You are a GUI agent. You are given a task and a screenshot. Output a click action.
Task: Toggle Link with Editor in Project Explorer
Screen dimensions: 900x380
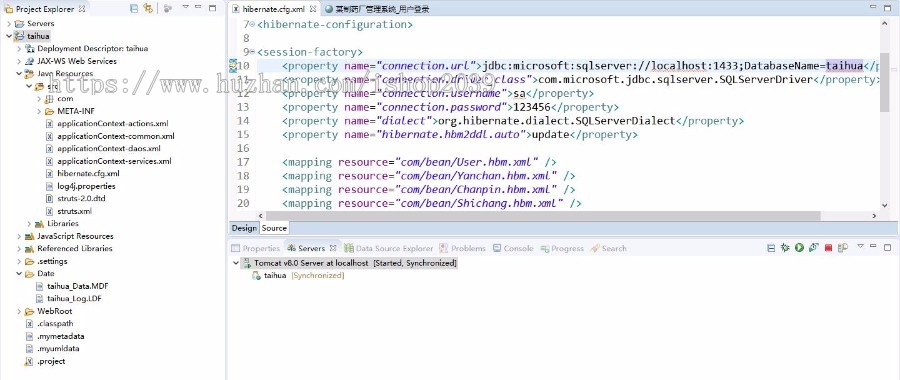[148, 9]
